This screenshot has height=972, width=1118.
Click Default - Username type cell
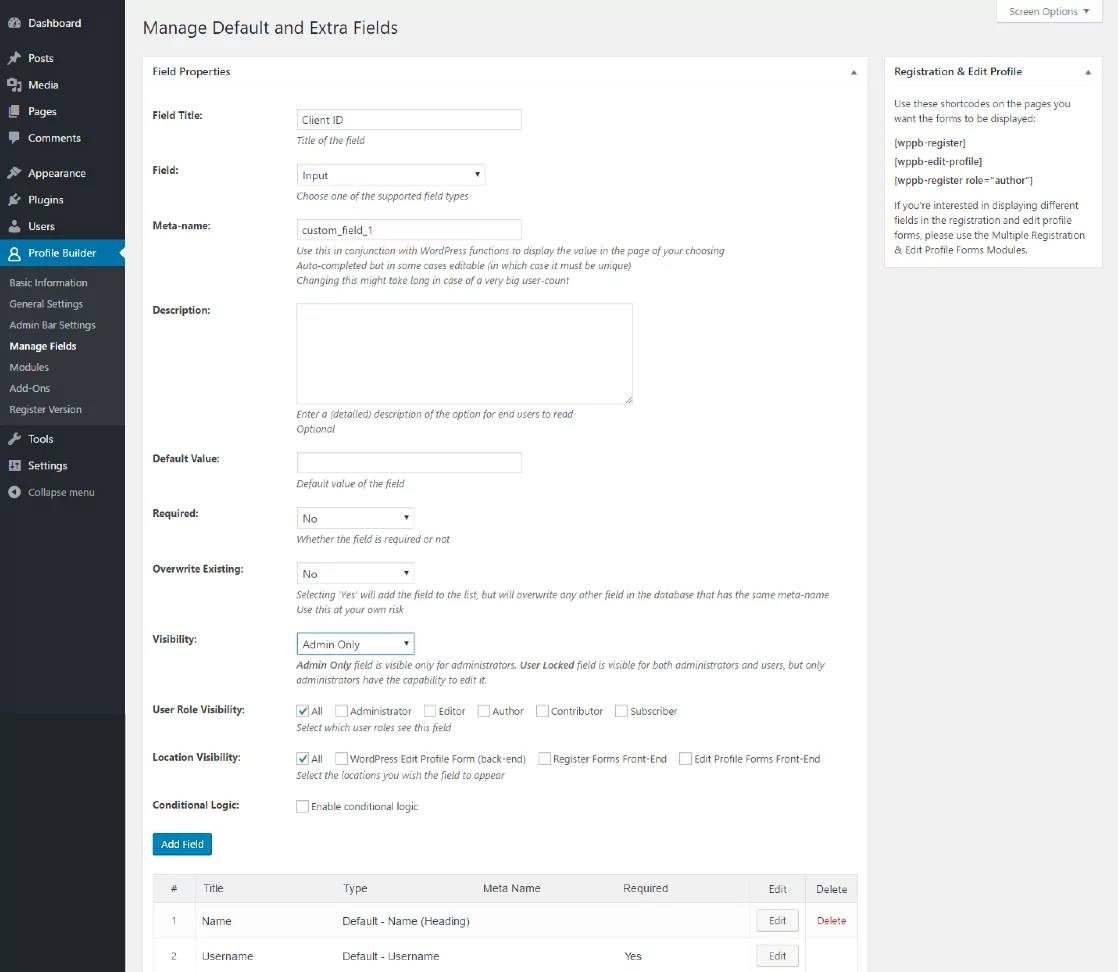pos(391,956)
